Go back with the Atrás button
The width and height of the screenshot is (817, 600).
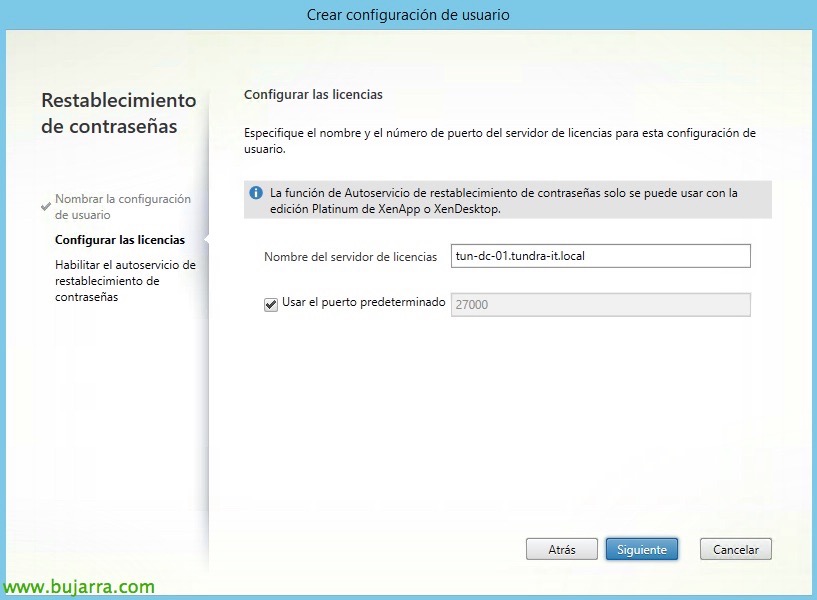[x=562, y=549]
